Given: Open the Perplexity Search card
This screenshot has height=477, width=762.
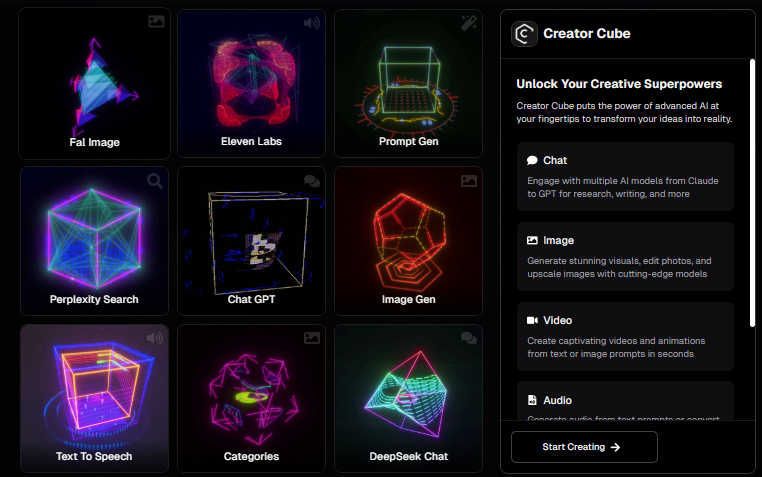Looking at the screenshot, I should (x=94, y=241).
